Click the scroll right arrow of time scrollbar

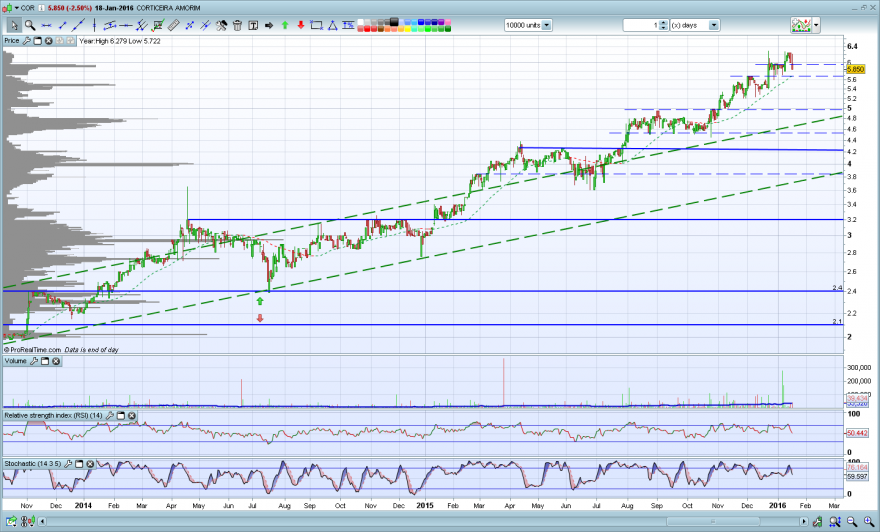coord(804,522)
